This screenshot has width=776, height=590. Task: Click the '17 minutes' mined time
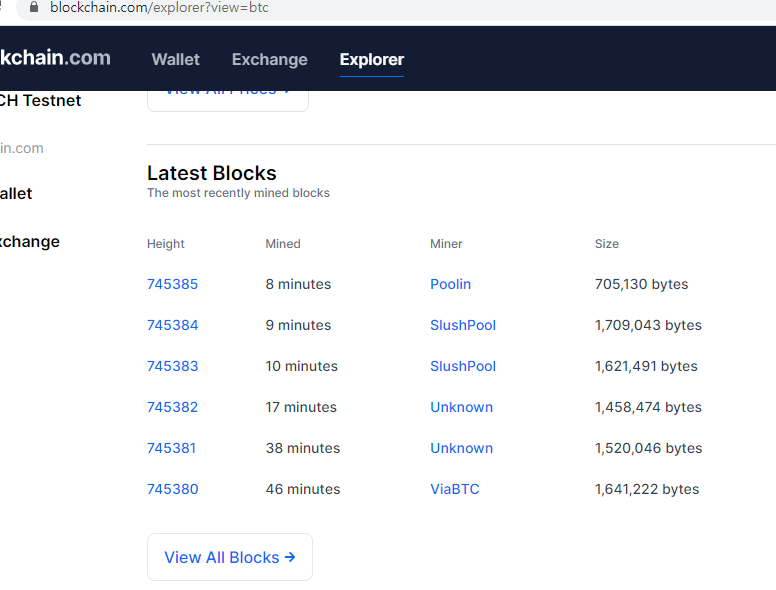301,407
